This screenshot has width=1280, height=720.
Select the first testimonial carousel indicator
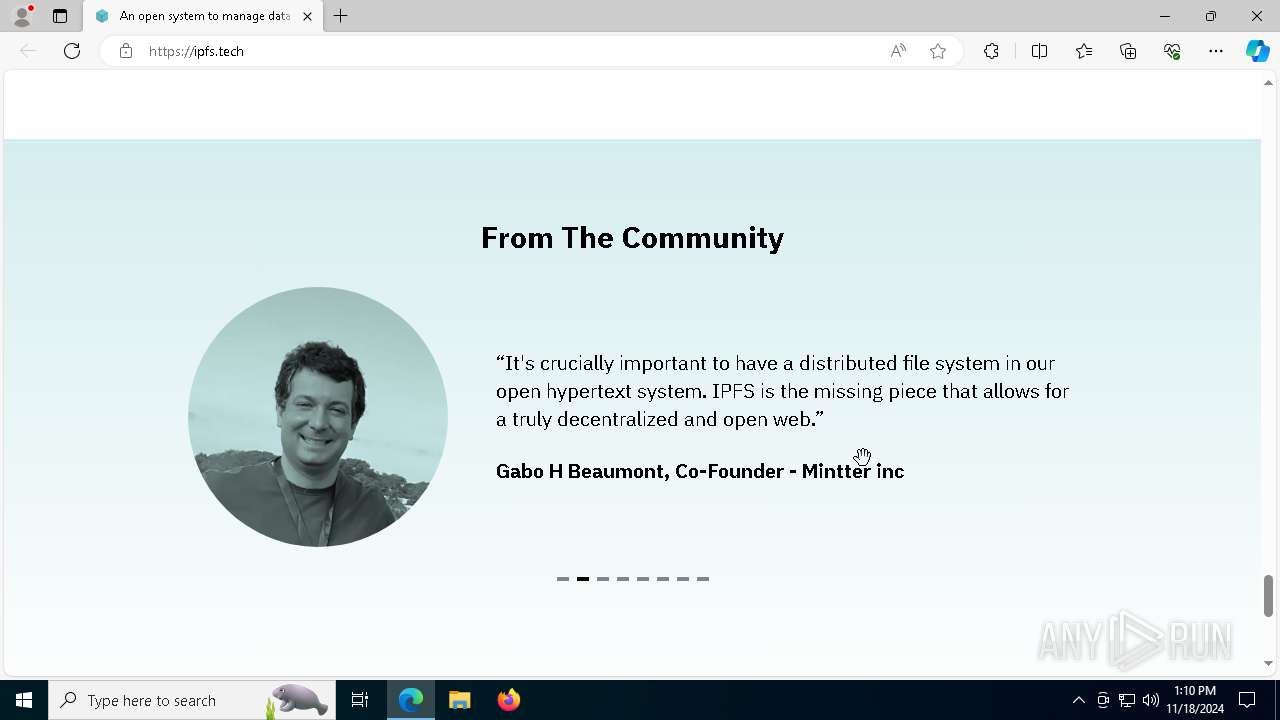pos(563,579)
